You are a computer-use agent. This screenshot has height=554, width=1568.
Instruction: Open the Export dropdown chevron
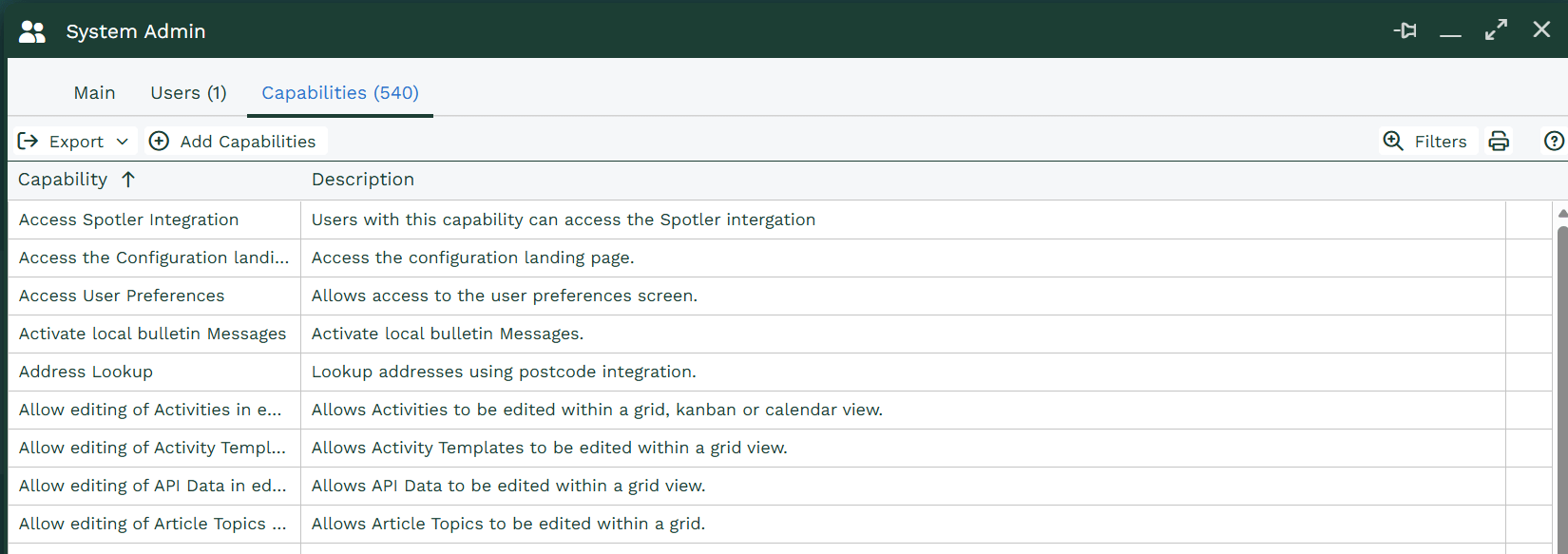tap(122, 142)
